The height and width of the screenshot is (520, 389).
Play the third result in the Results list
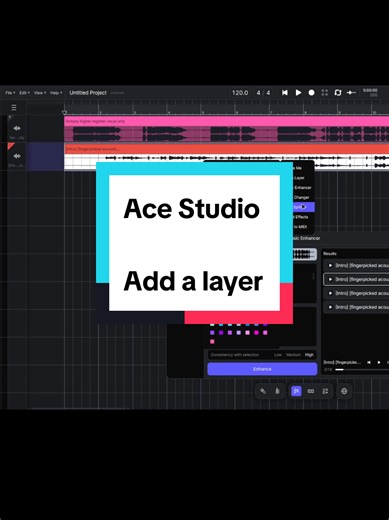coord(330,293)
